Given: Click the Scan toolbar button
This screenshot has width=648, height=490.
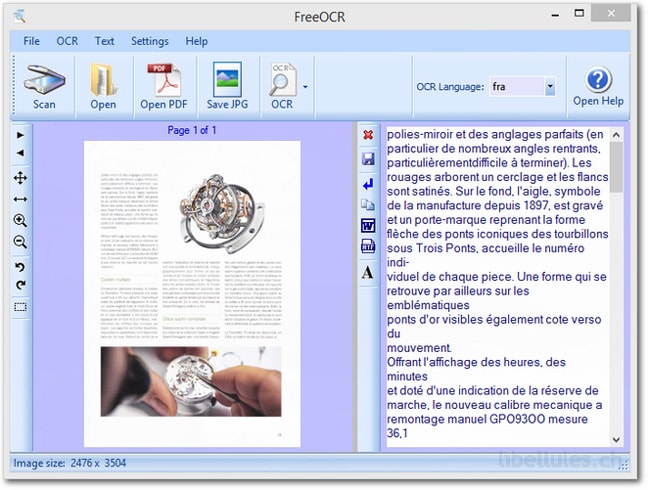Looking at the screenshot, I should 44,87.
